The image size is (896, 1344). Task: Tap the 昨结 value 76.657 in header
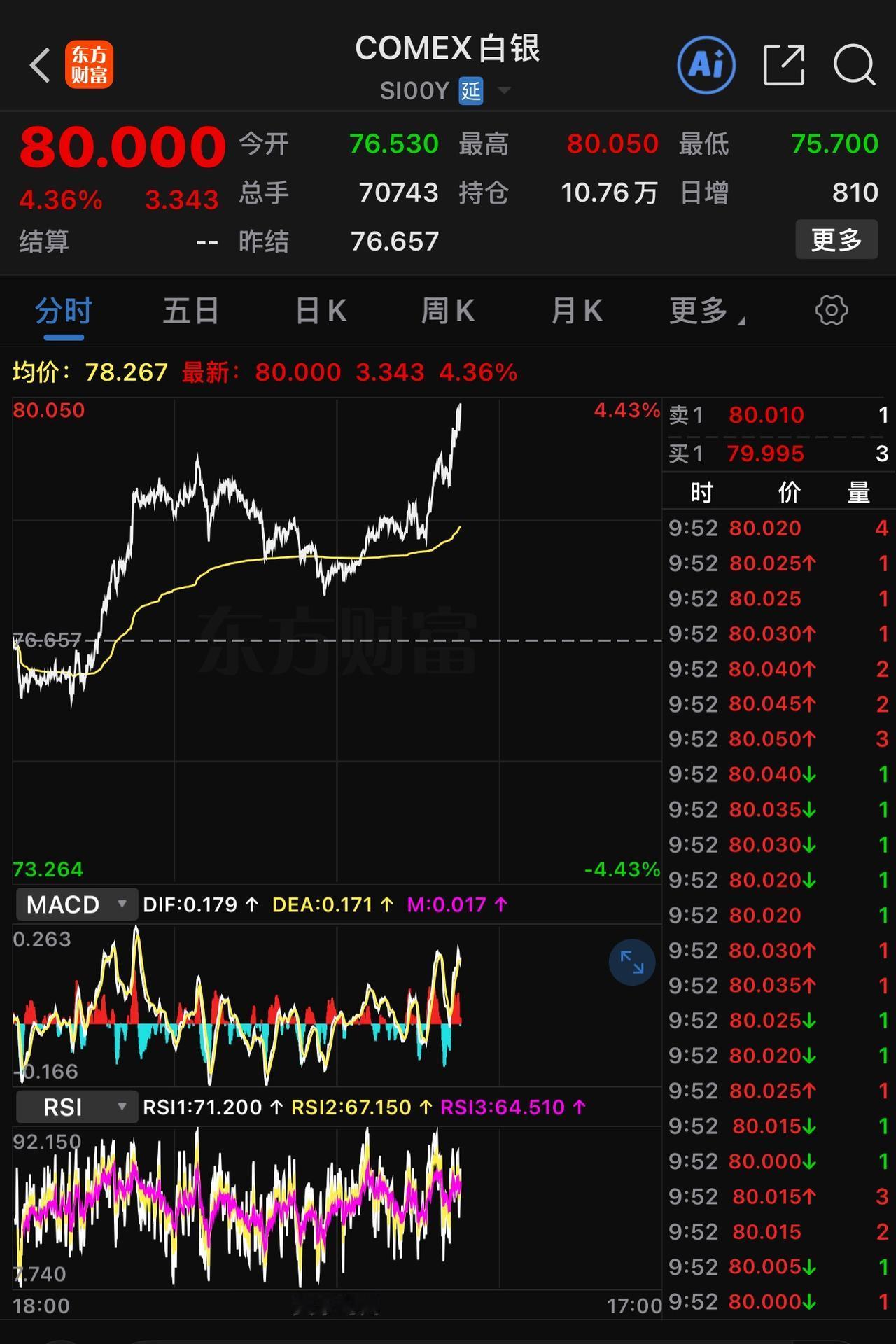click(395, 241)
